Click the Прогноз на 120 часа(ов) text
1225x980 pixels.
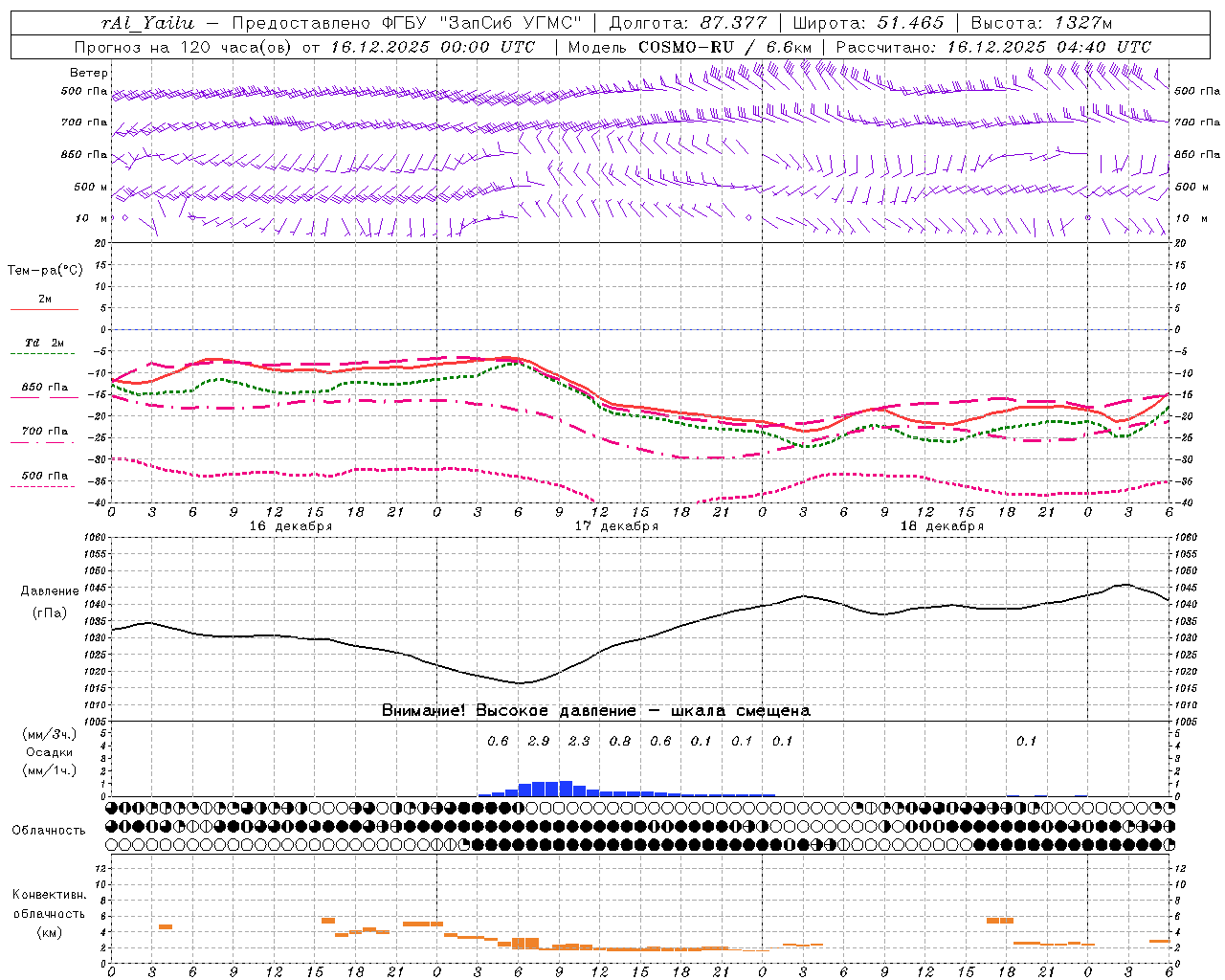coord(184,47)
